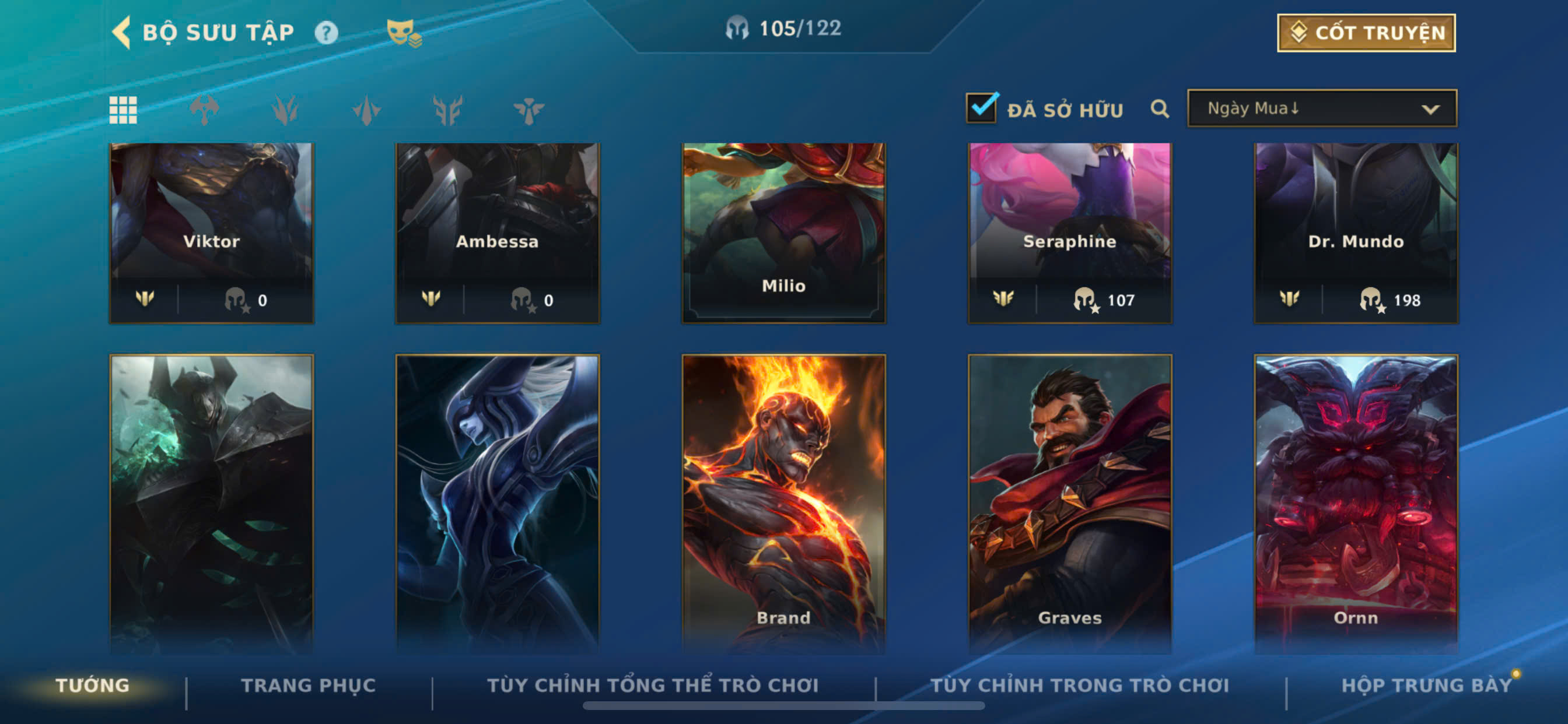Uncheck the Đã Sở Hữu checkbox
This screenshot has height=724, width=1568.
pyautogui.click(x=981, y=108)
